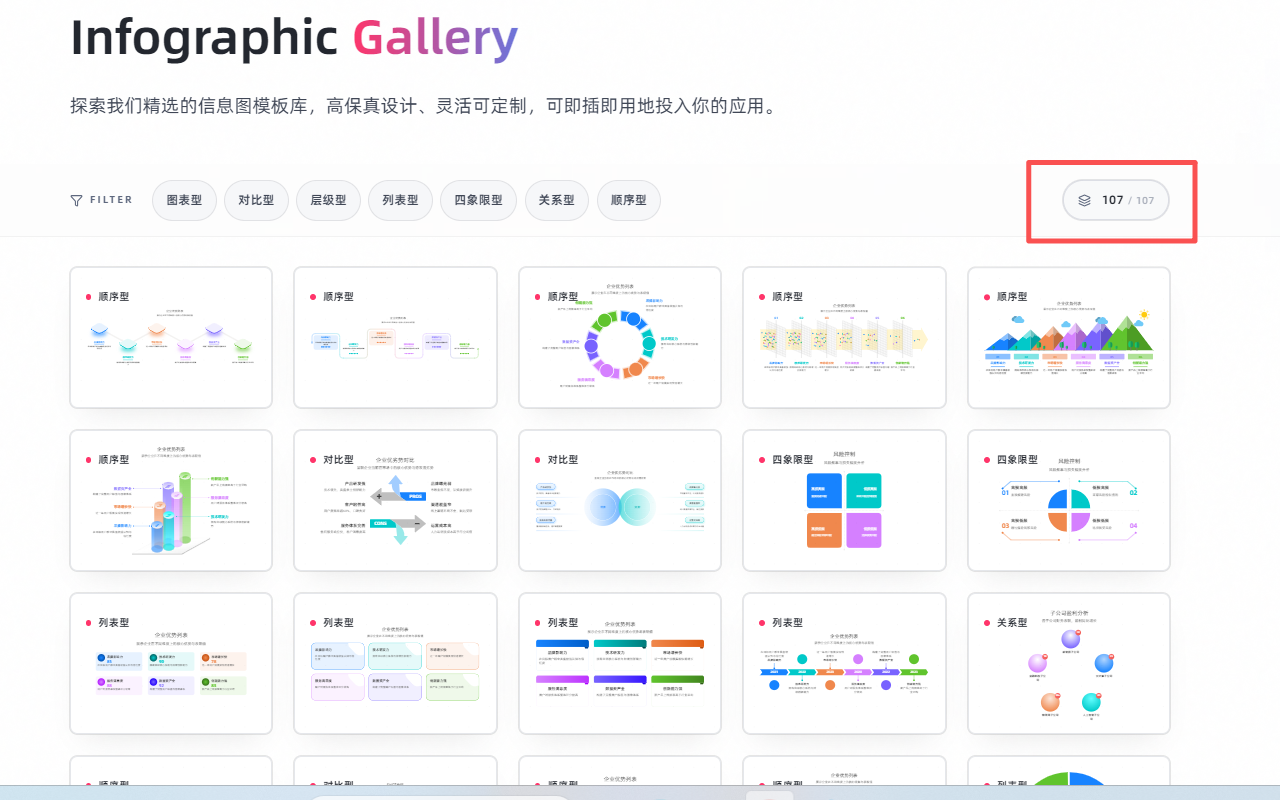Click the 关系型 filter button
This screenshot has height=800, width=1280.
coord(556,200)
